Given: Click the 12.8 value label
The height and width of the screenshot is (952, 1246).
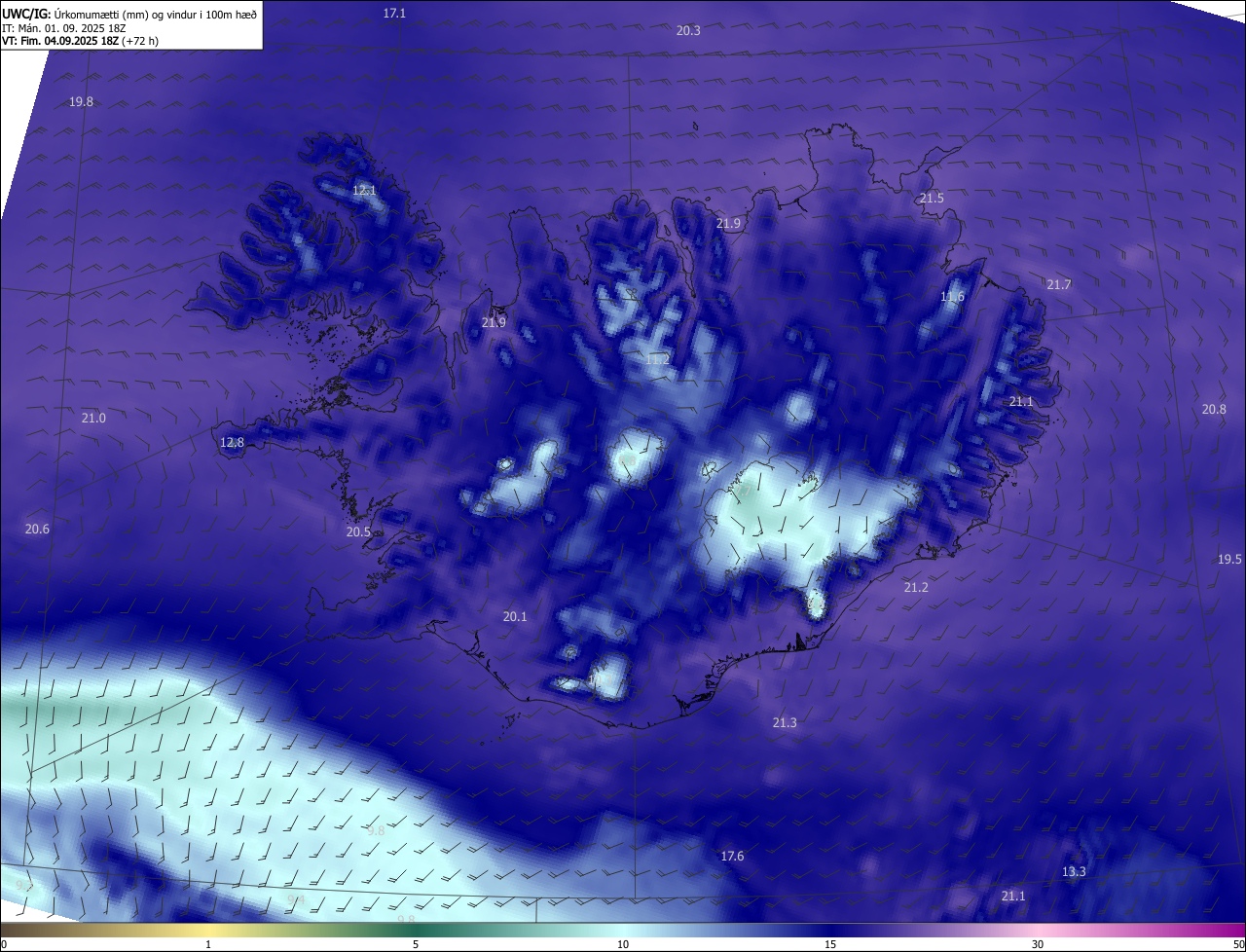Looking at the screenshot, I should click(232, 443).
